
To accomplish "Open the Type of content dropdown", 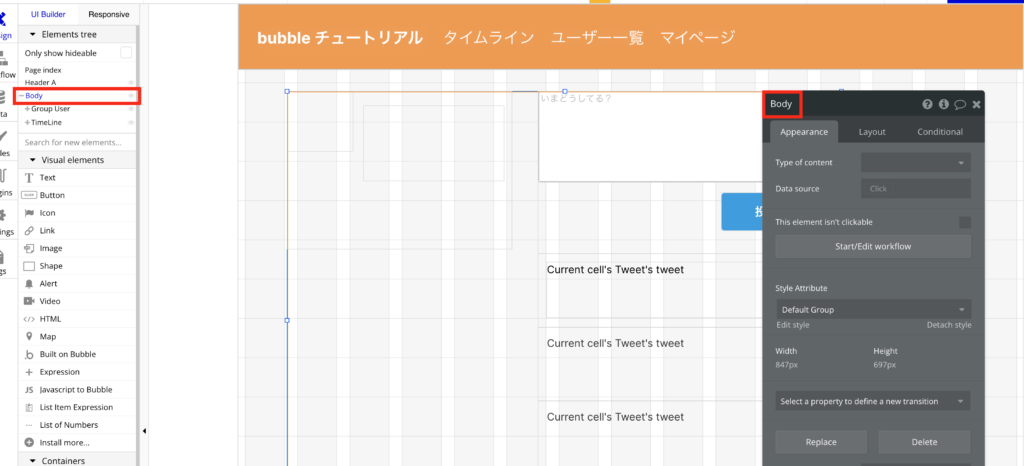I will click(916, 163).
